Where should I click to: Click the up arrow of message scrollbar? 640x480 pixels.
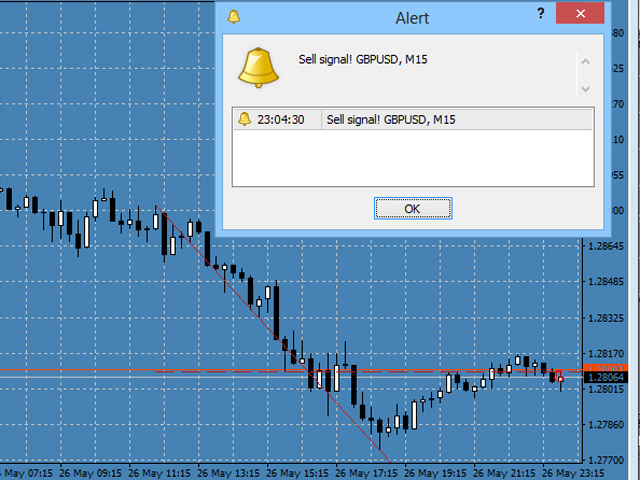(x=585, y=64)
